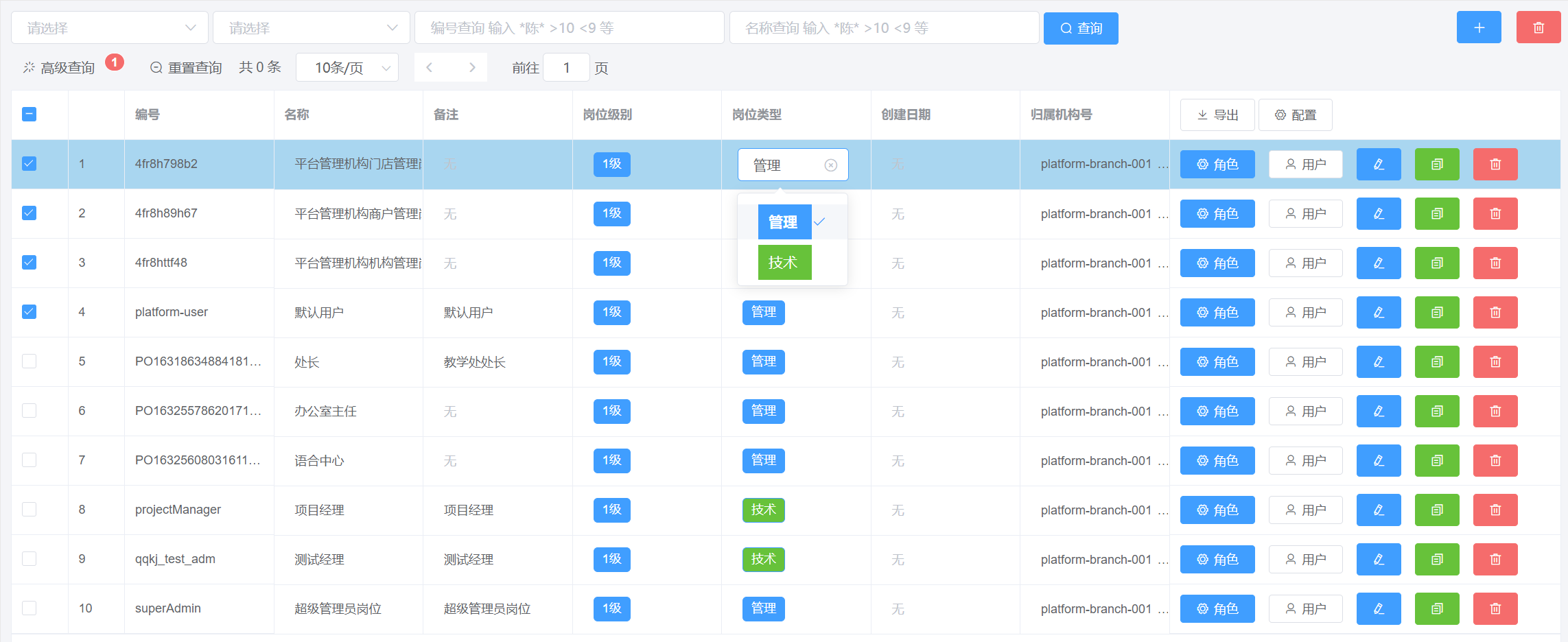Click the 编号查询 input field

click(x=569, y=28)
